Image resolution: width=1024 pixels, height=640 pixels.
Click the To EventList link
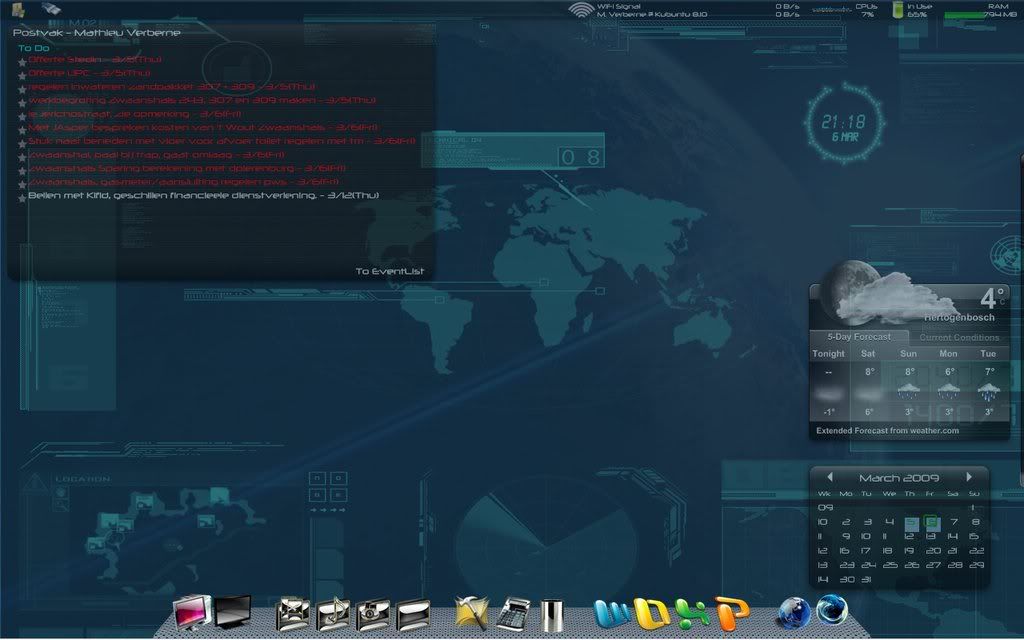[x=389, y=271]
